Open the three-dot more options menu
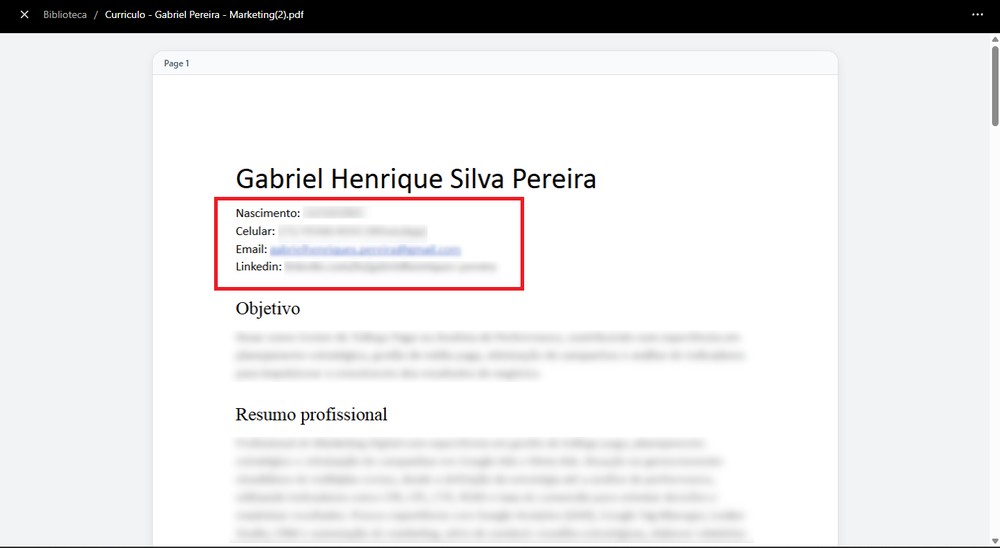1000x548 pixels. point(977,15)
